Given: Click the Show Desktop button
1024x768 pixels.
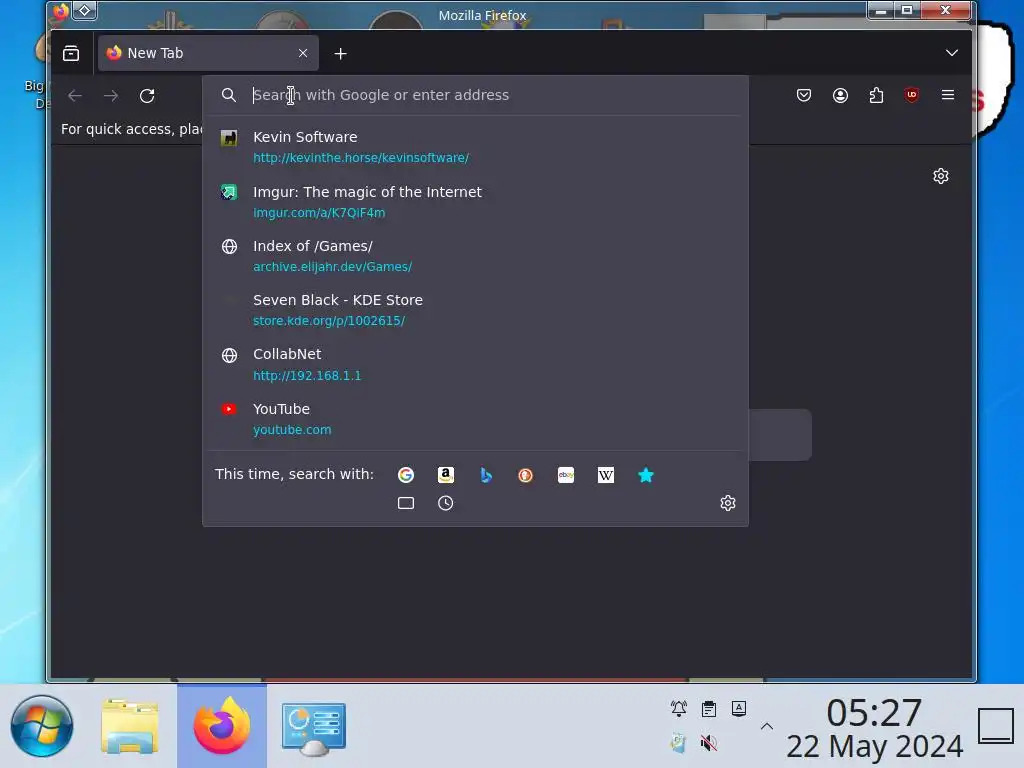Looking at the screenshot, I should tap(995, 726).
